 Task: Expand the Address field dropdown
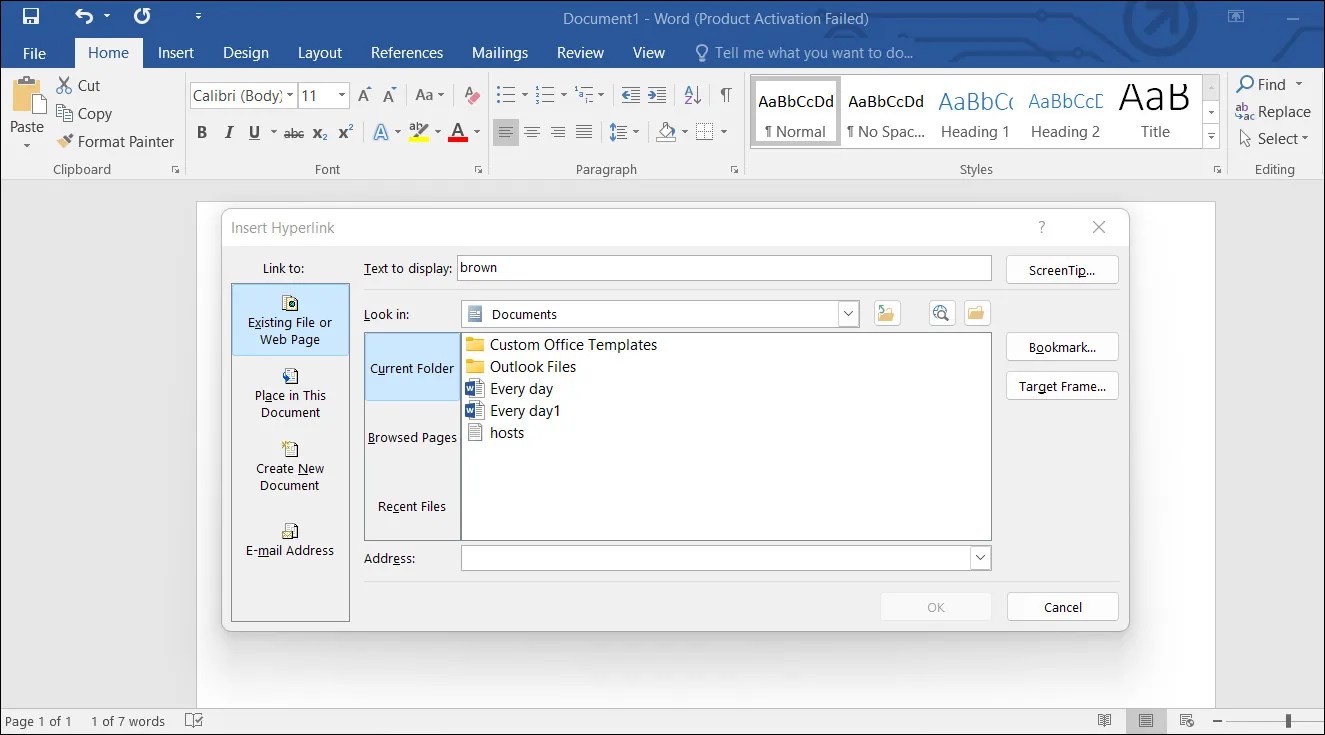coord(981,558)
